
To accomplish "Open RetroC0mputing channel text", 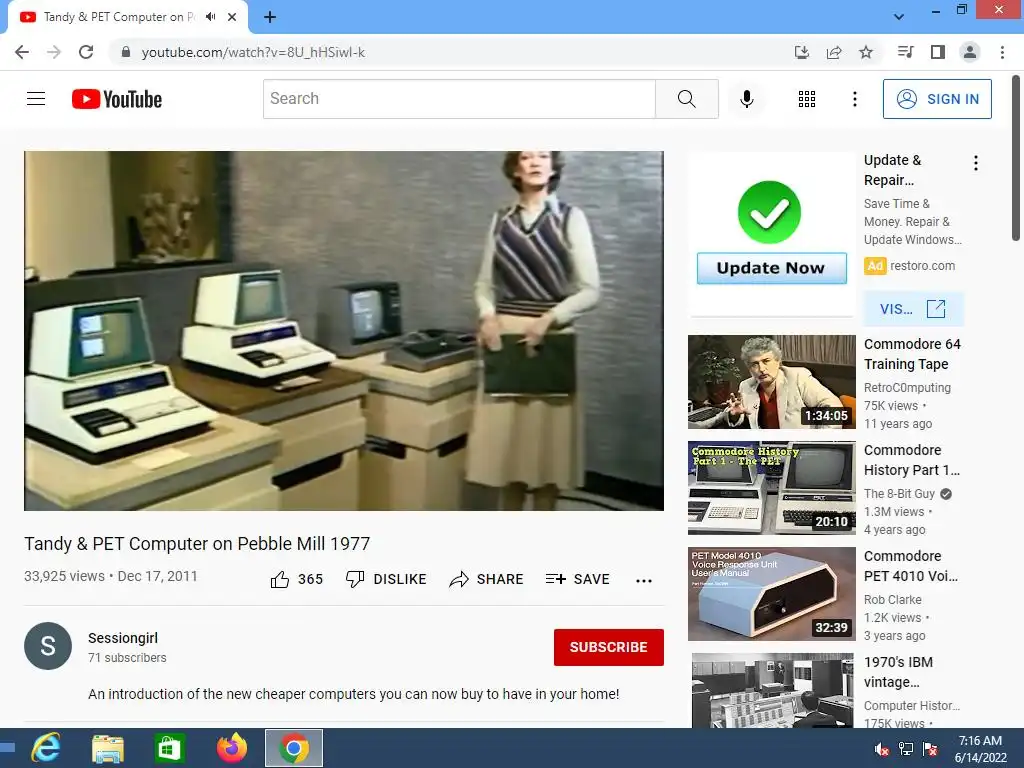I will 907,388.
